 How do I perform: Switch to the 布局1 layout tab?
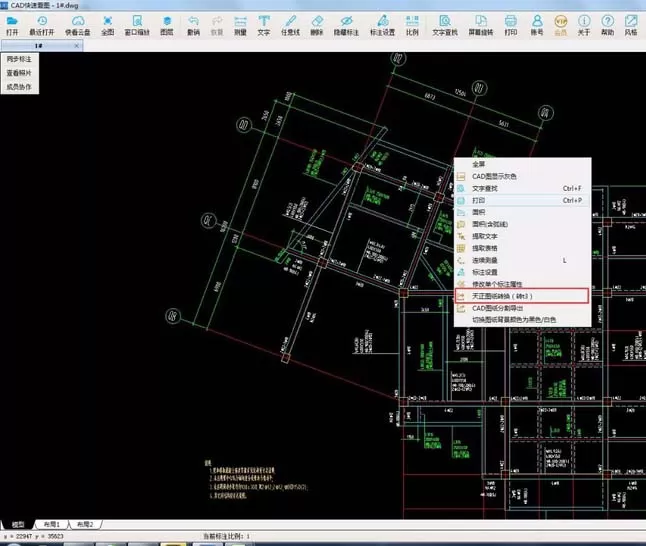coord(52,525)
